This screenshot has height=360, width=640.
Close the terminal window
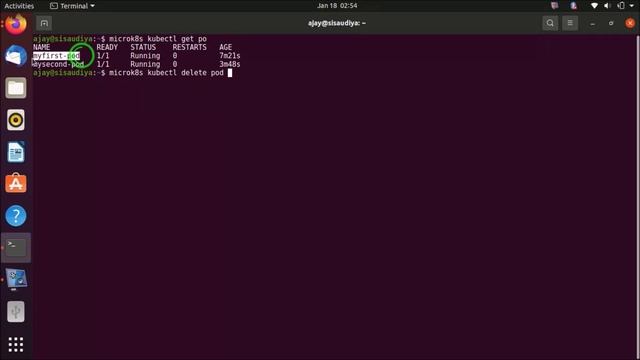point(630,23)
